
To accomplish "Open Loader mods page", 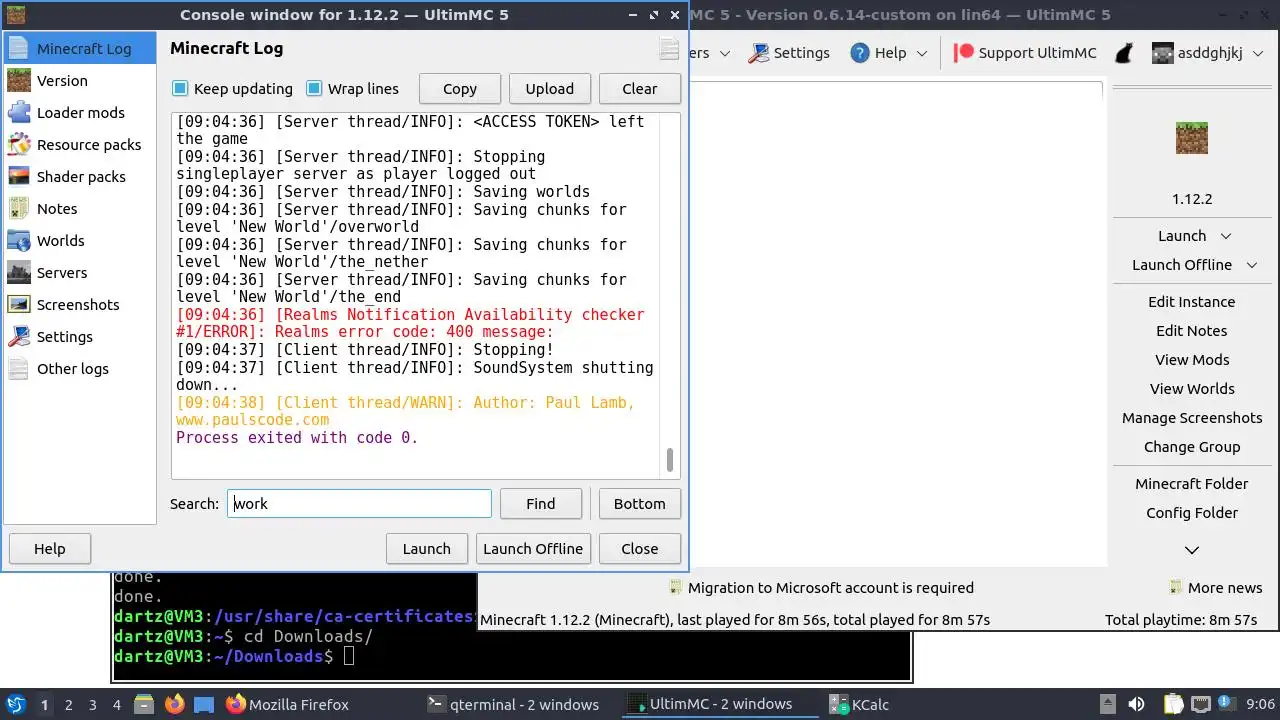I will click(x=80, y=113).
